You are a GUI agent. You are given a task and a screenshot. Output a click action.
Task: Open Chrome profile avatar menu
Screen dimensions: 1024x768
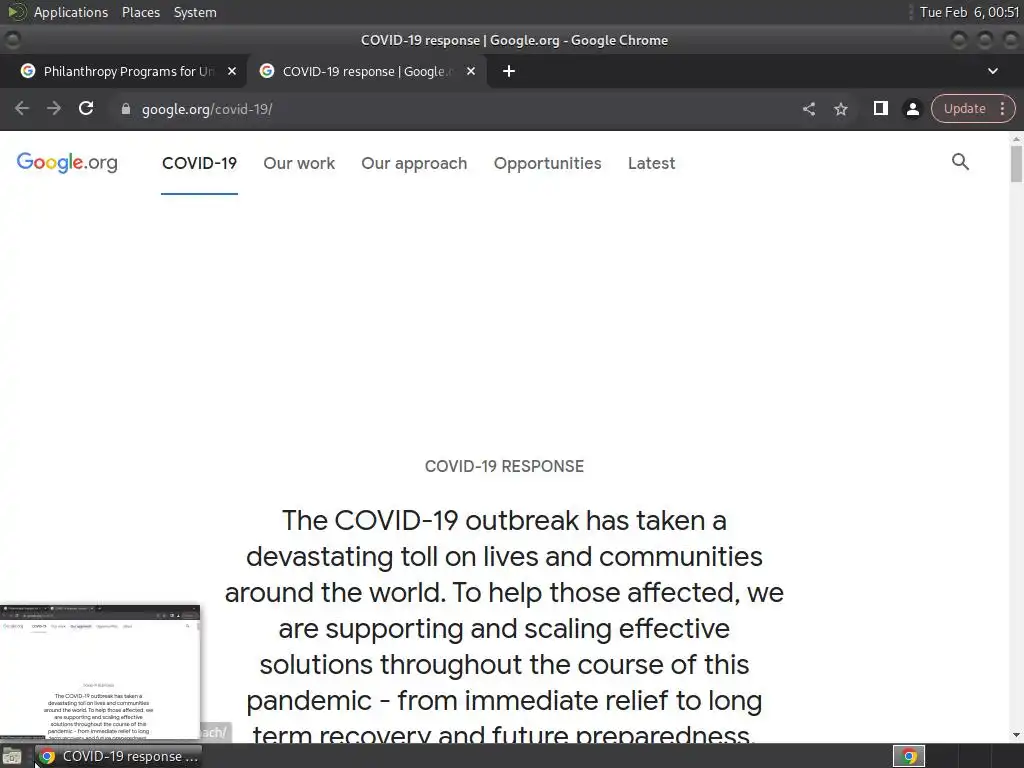click(x=912, y=109)
